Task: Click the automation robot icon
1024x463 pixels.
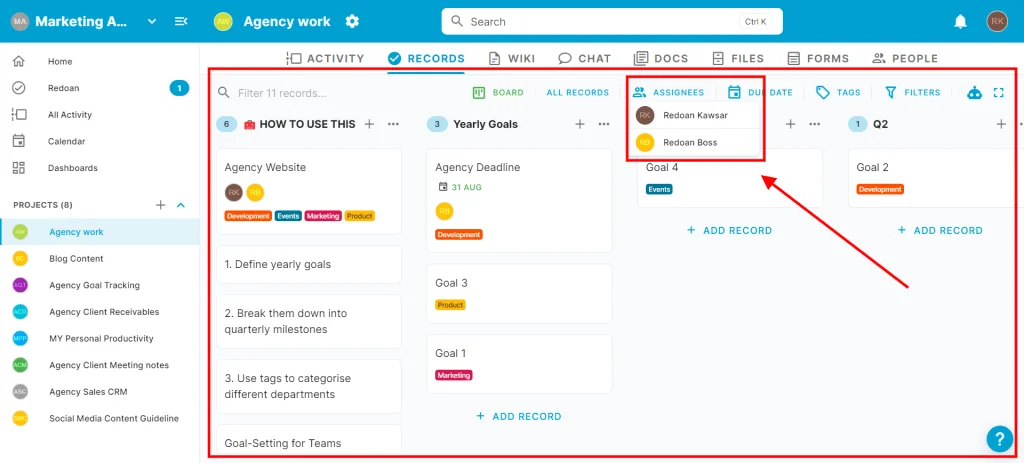Action: pos(975,93)
